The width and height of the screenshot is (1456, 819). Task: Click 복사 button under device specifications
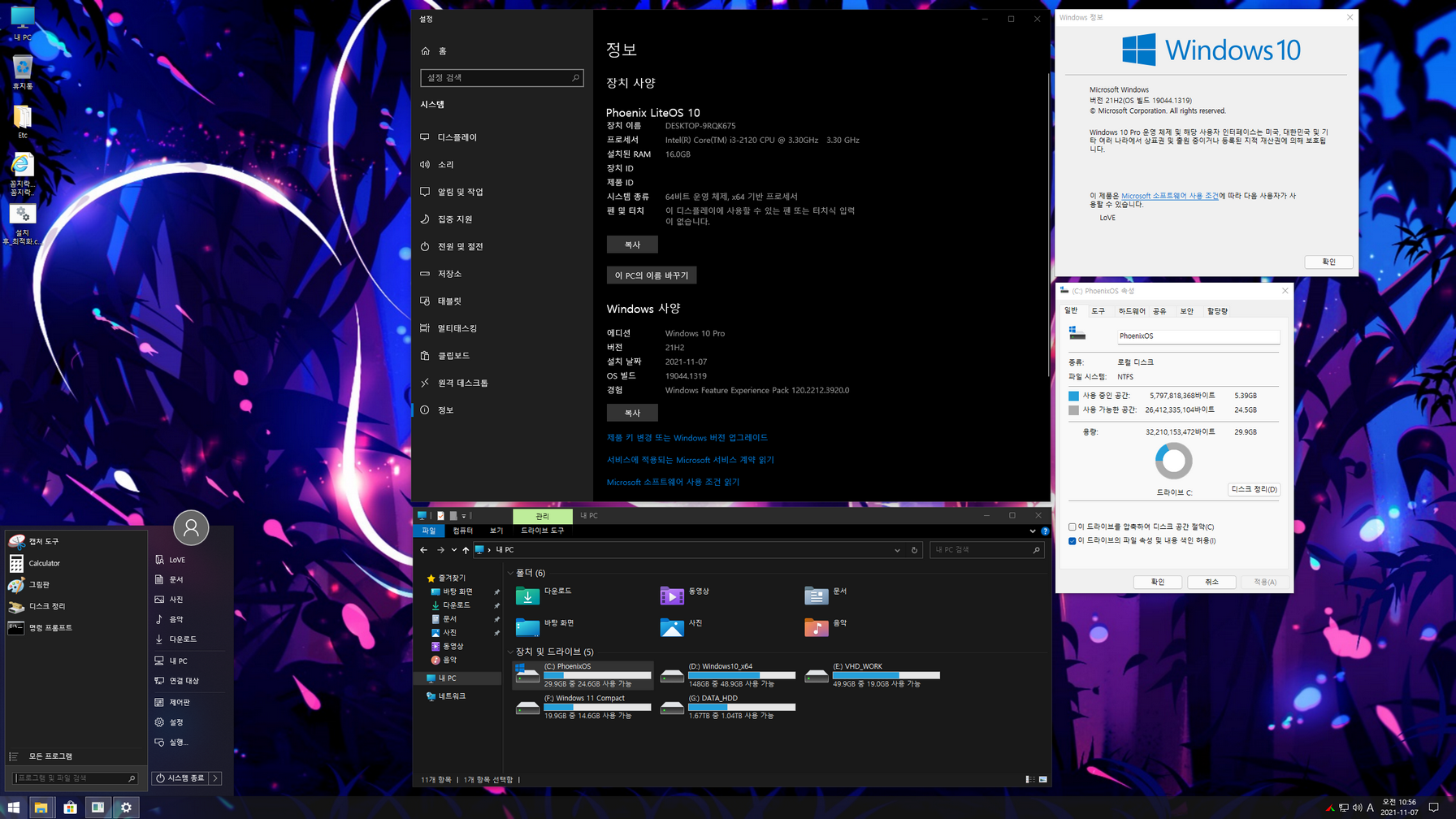632,245
